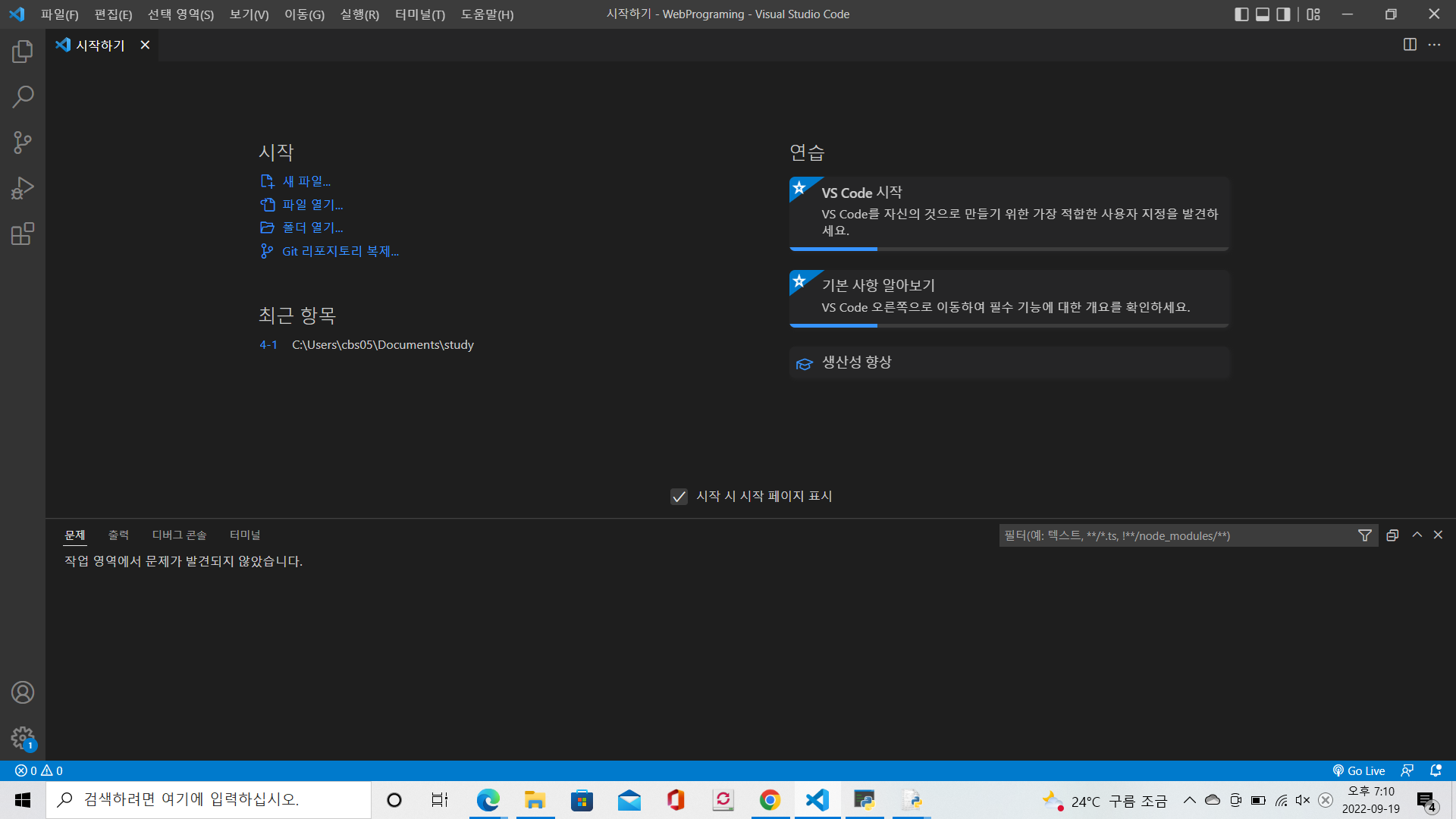Screen dimensions: 1456x819
Task: Open the Explorer view in activity bar
Action: tap(23, 52)
